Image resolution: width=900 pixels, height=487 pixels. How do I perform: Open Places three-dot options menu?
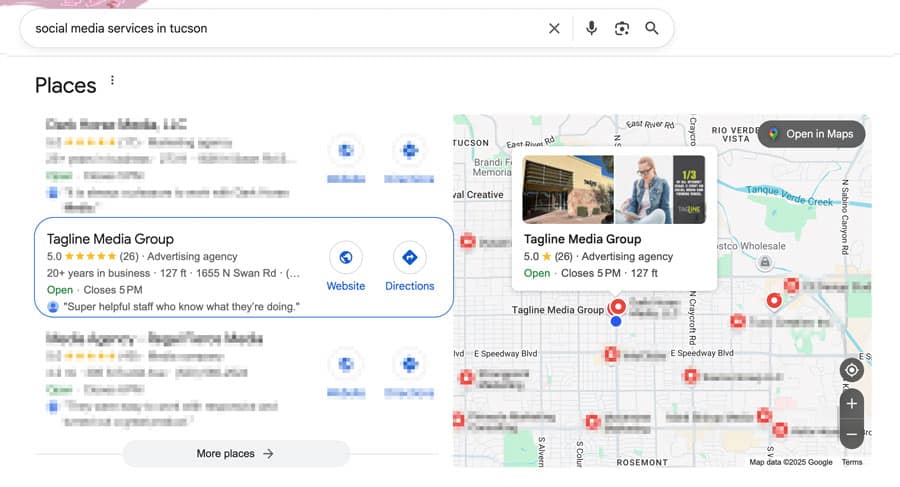coord(112,80)
